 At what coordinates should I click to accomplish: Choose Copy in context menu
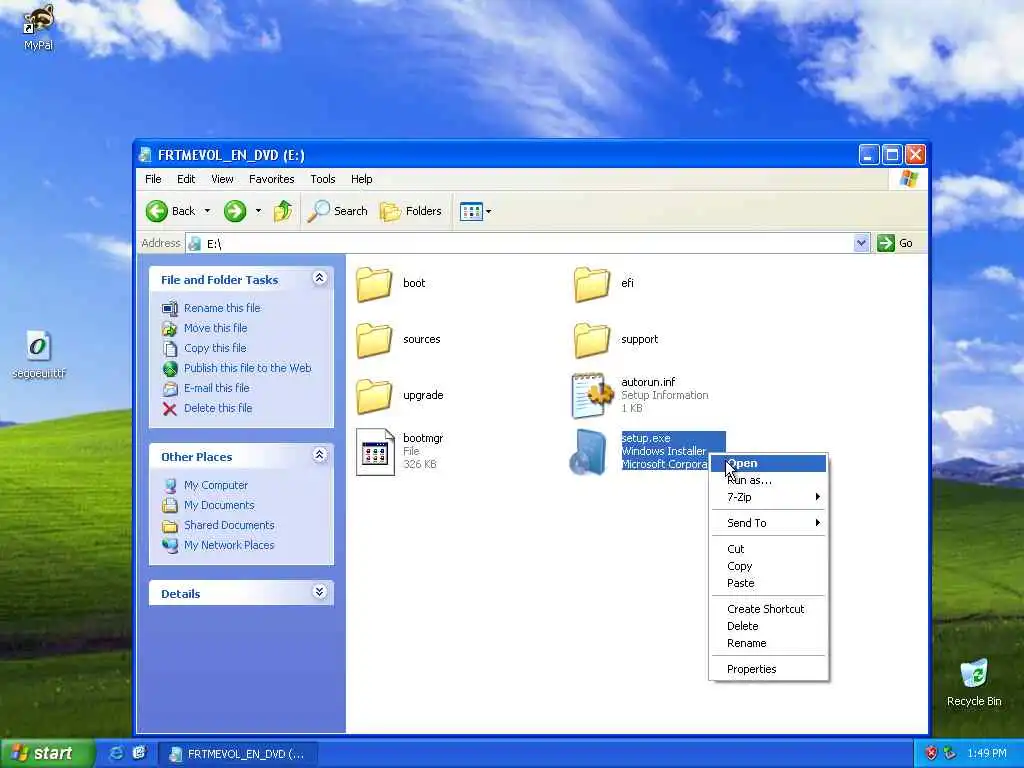click(x=769, y=566)
